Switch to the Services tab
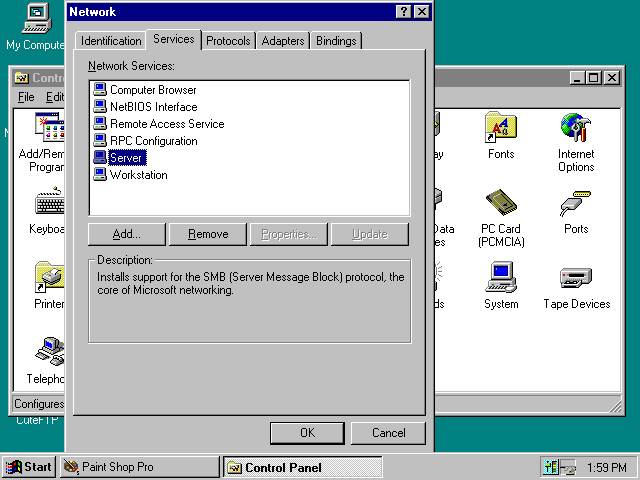Viewport: 640px width, 480px height. click(173, 39)
